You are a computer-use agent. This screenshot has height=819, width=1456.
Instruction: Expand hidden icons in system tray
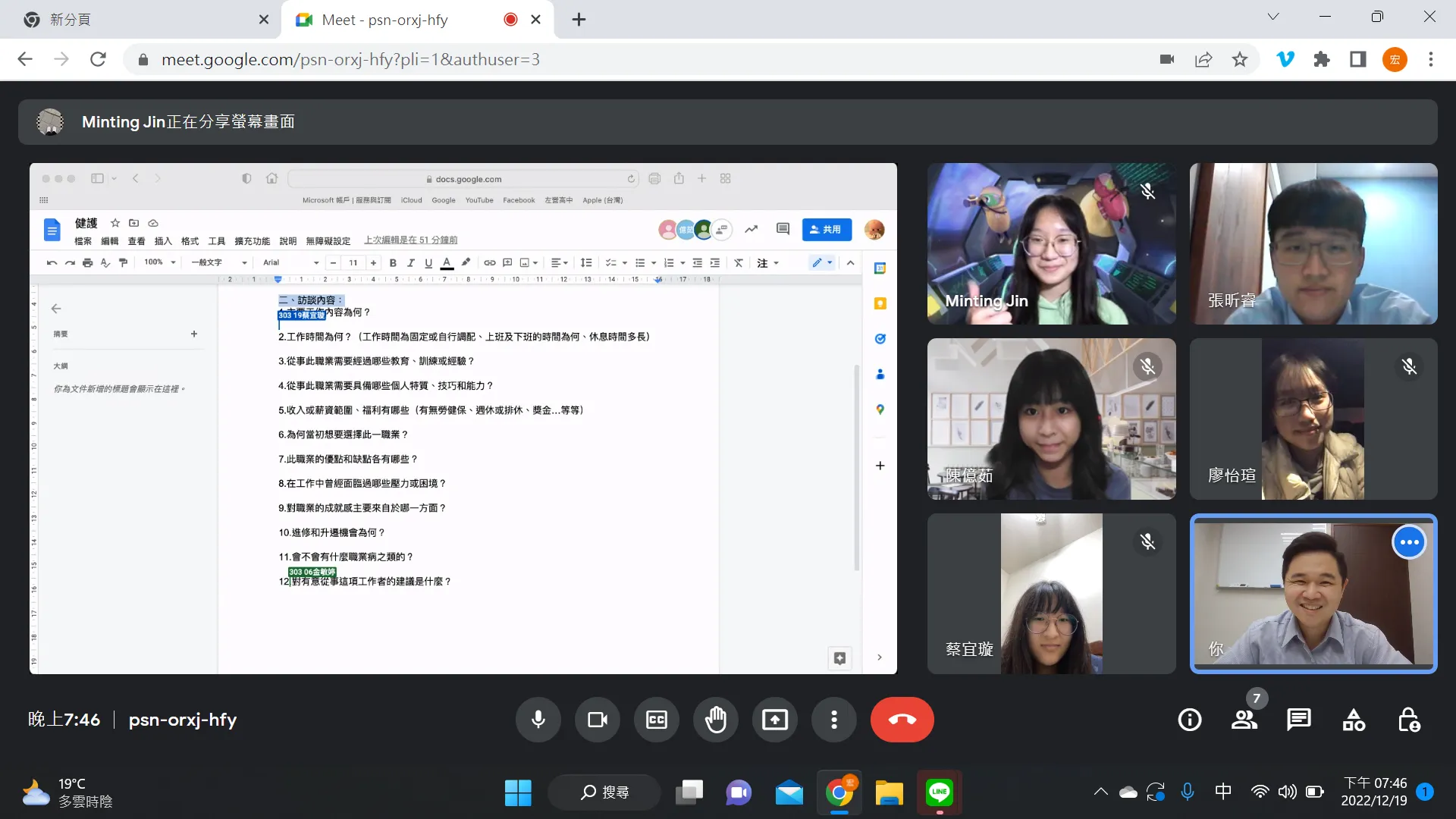coord(1100,791)
